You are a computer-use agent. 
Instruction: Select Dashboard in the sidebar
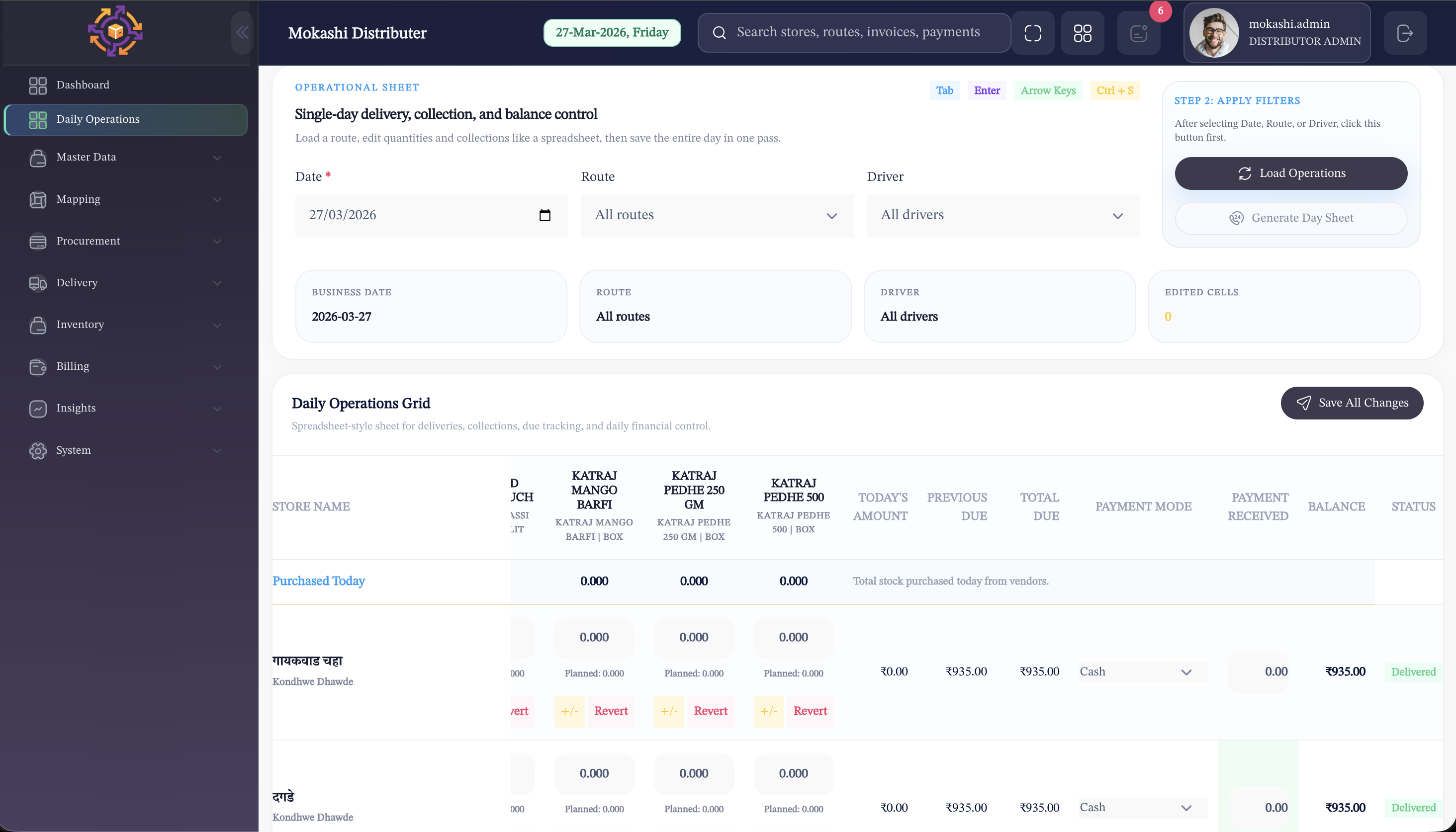pyautogui.click(x=83, y=84)
